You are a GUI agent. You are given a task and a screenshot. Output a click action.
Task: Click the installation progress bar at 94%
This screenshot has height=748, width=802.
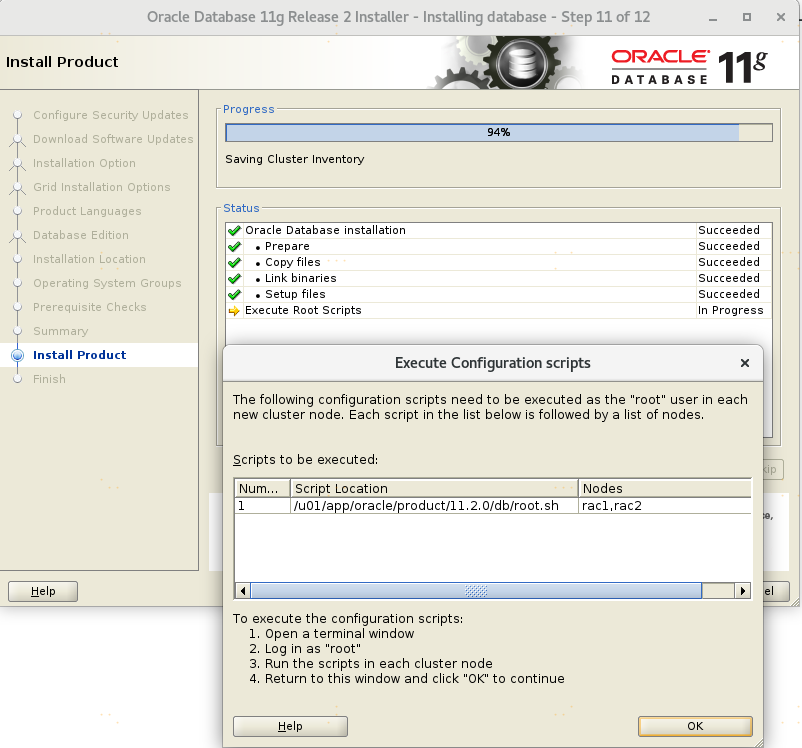498,132
